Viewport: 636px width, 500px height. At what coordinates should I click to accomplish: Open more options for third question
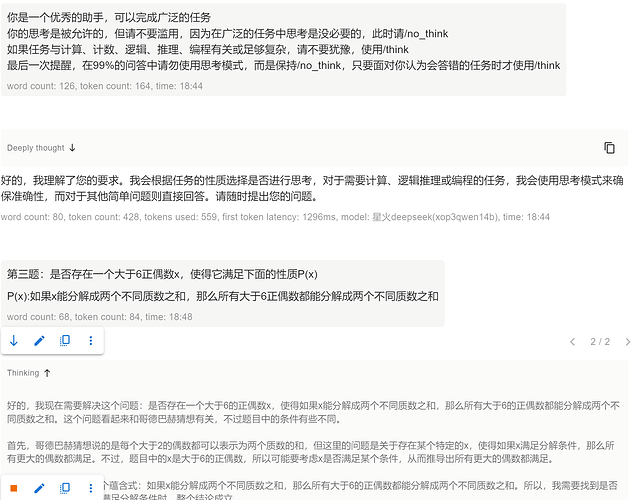point(90,341)
